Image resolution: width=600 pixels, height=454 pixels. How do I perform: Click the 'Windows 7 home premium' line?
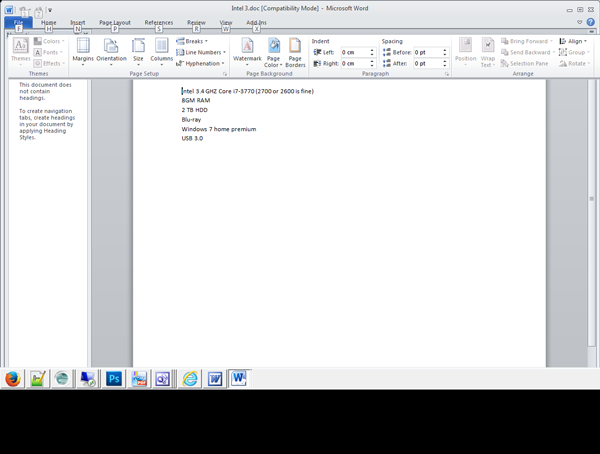coord(219,129)
